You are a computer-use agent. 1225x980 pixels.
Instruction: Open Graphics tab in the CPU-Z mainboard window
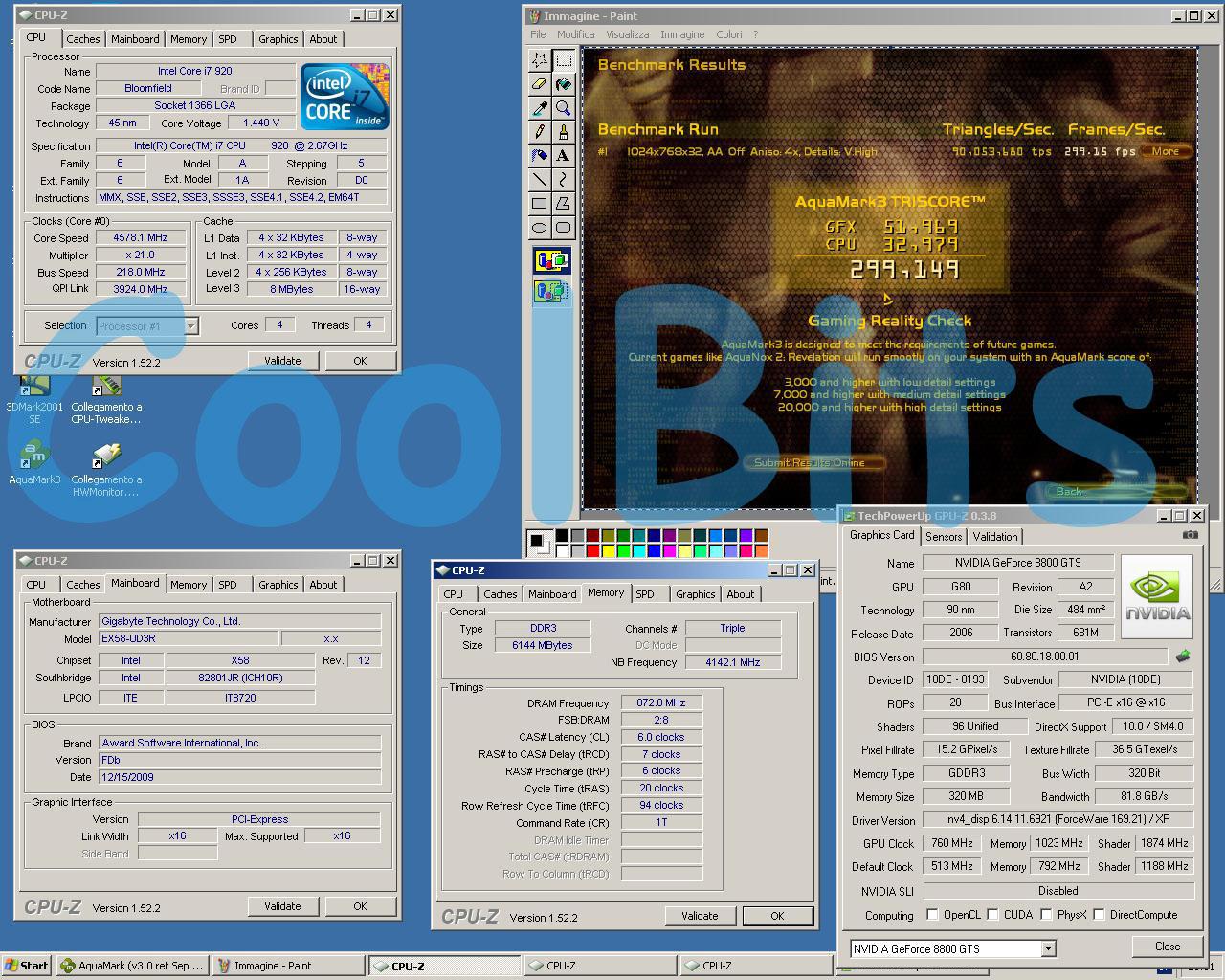(x=278, y=585)
